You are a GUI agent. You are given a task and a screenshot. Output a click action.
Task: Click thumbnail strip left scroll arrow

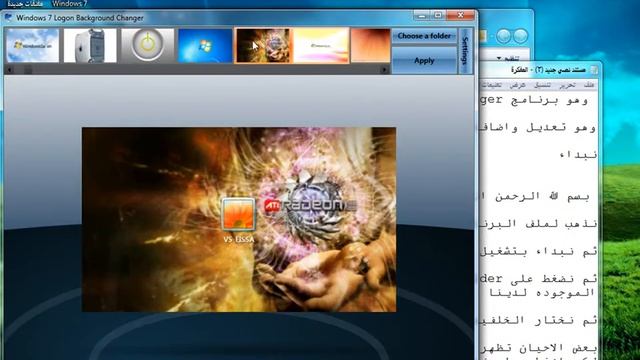click(x=10, y=70)
